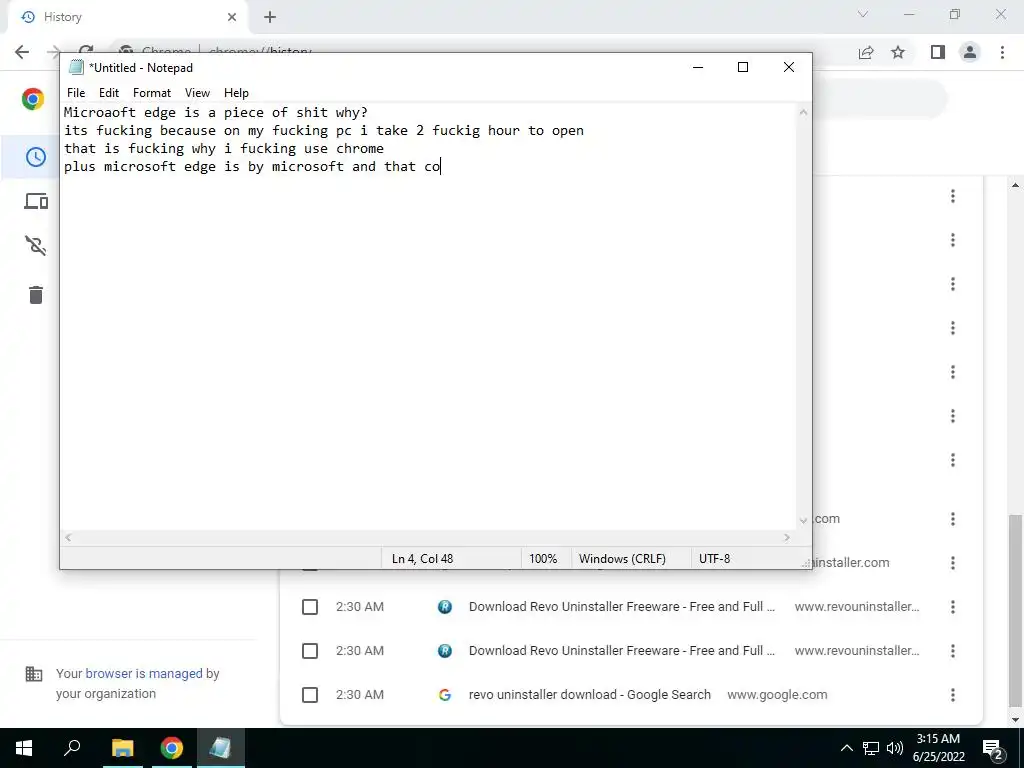
Task: Click the word 'chrome' in Notepad text
Action: coord(360,148)
